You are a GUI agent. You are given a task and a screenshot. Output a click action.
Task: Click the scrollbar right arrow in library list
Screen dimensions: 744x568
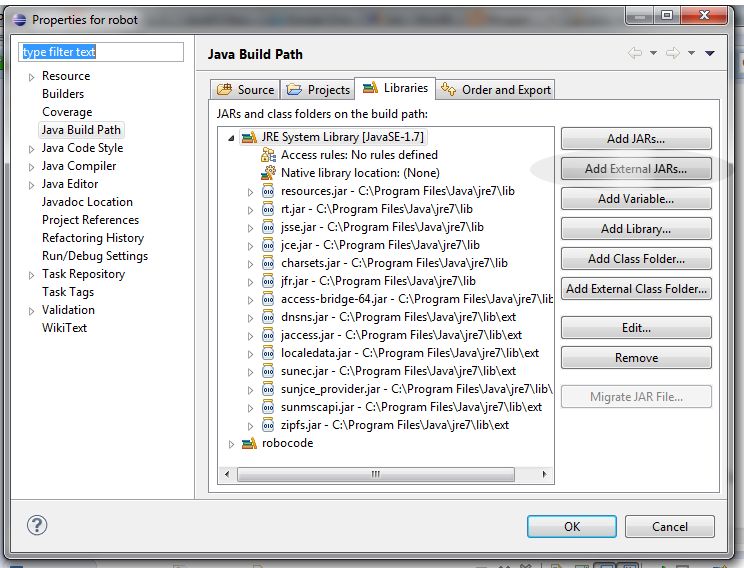pos(544,474)
